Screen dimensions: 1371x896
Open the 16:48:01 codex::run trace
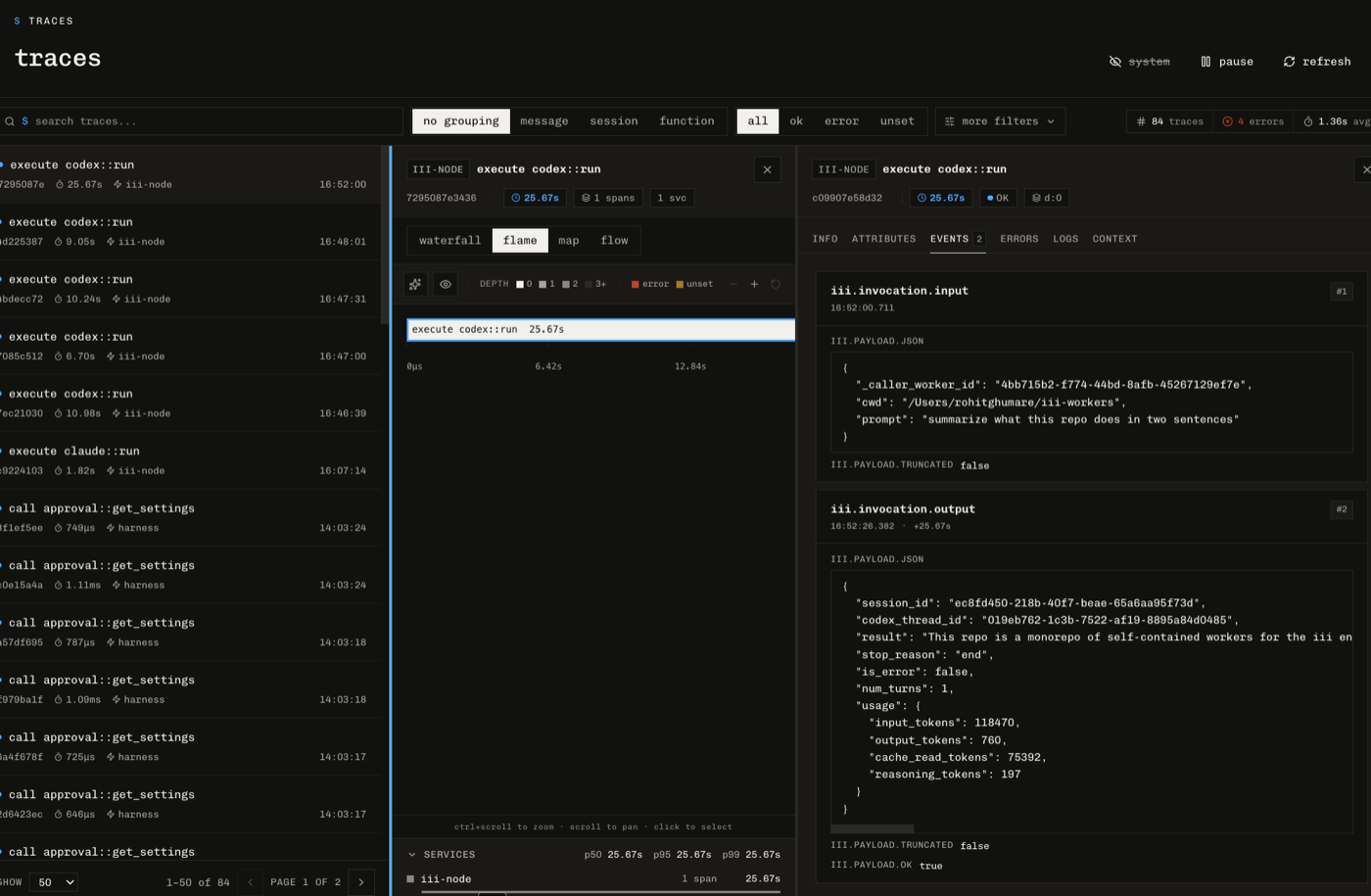point(189,232)
